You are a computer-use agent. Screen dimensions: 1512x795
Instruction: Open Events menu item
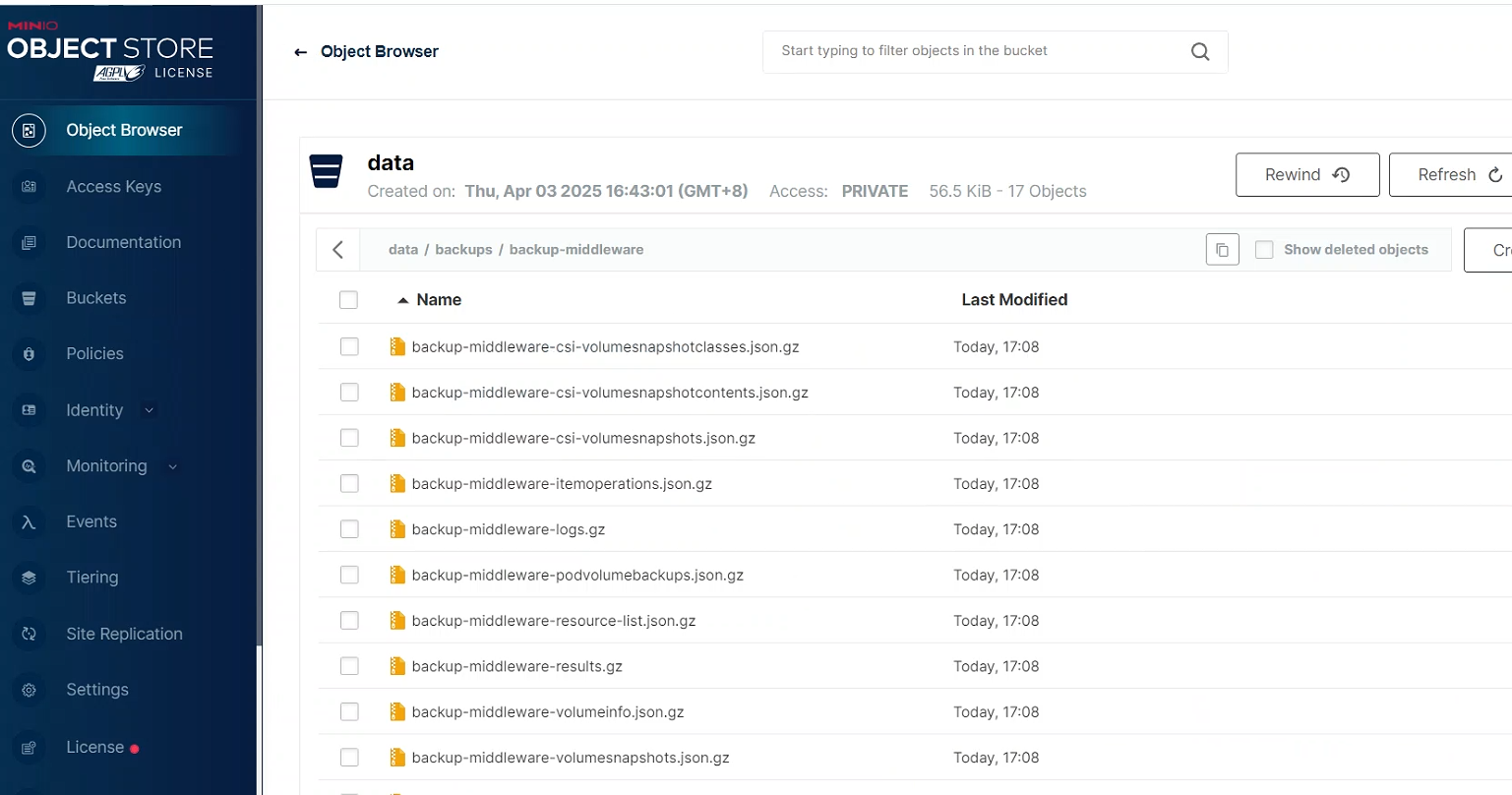[91, 522]
